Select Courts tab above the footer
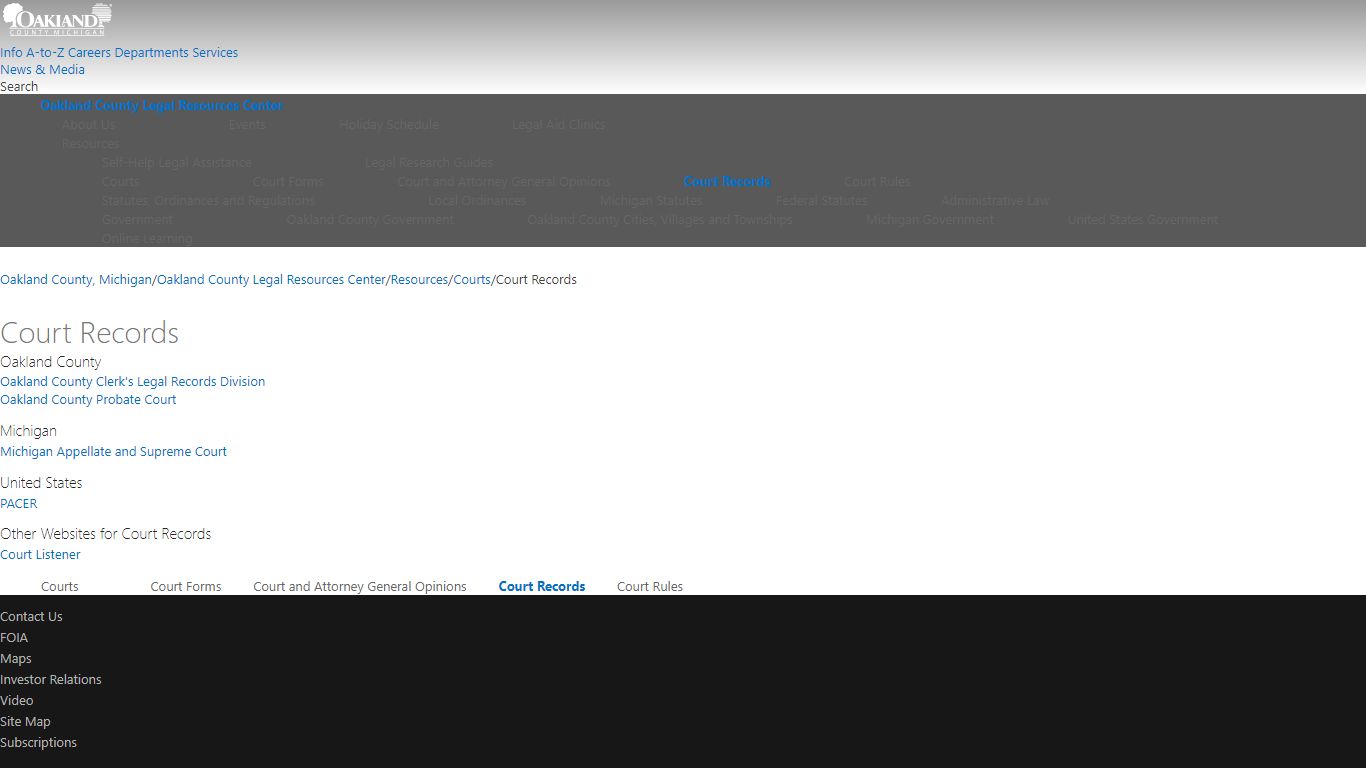Screen dimensions: 1366x768 (60, 587)
